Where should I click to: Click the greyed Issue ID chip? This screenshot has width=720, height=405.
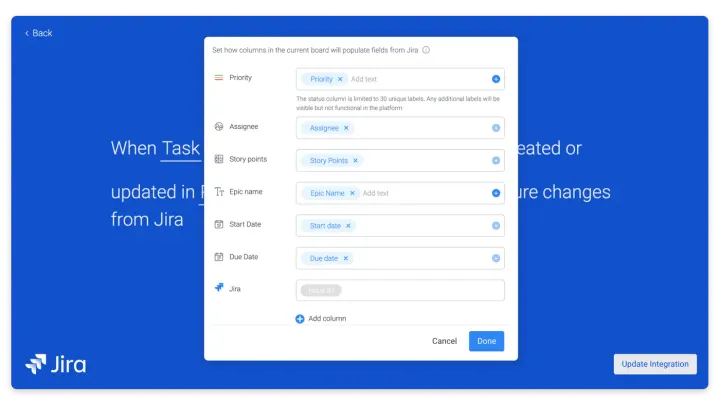click(x=321, y=291)
